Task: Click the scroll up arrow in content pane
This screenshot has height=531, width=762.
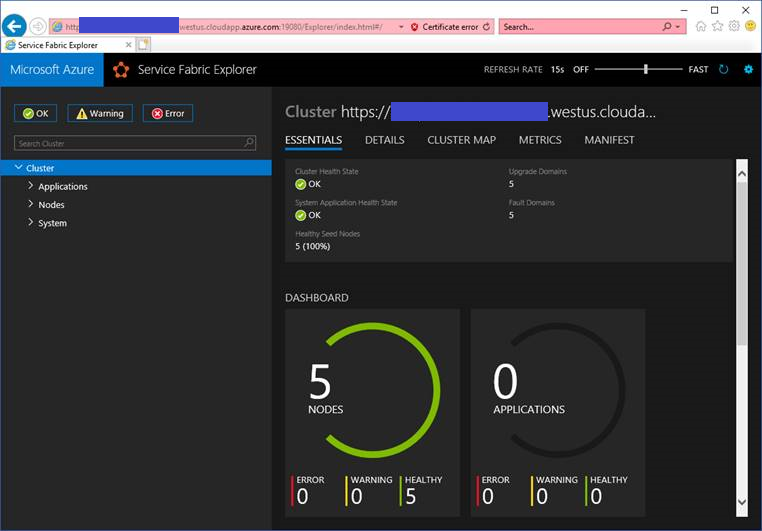Action: 742,173
